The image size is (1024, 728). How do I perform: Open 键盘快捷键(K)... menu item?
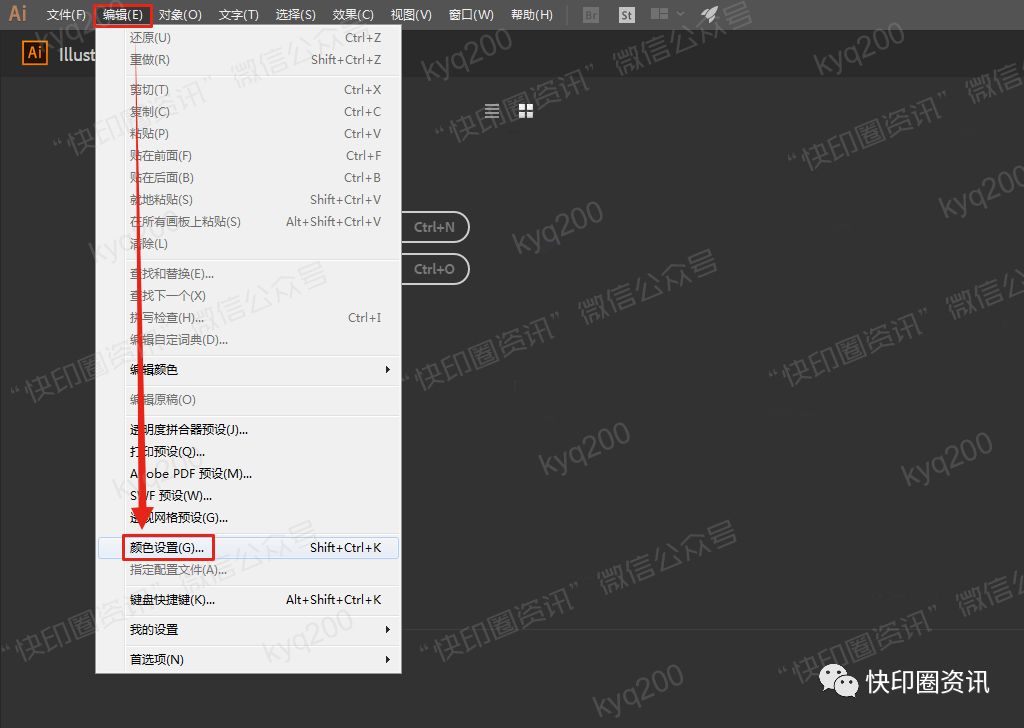[248, 599]
